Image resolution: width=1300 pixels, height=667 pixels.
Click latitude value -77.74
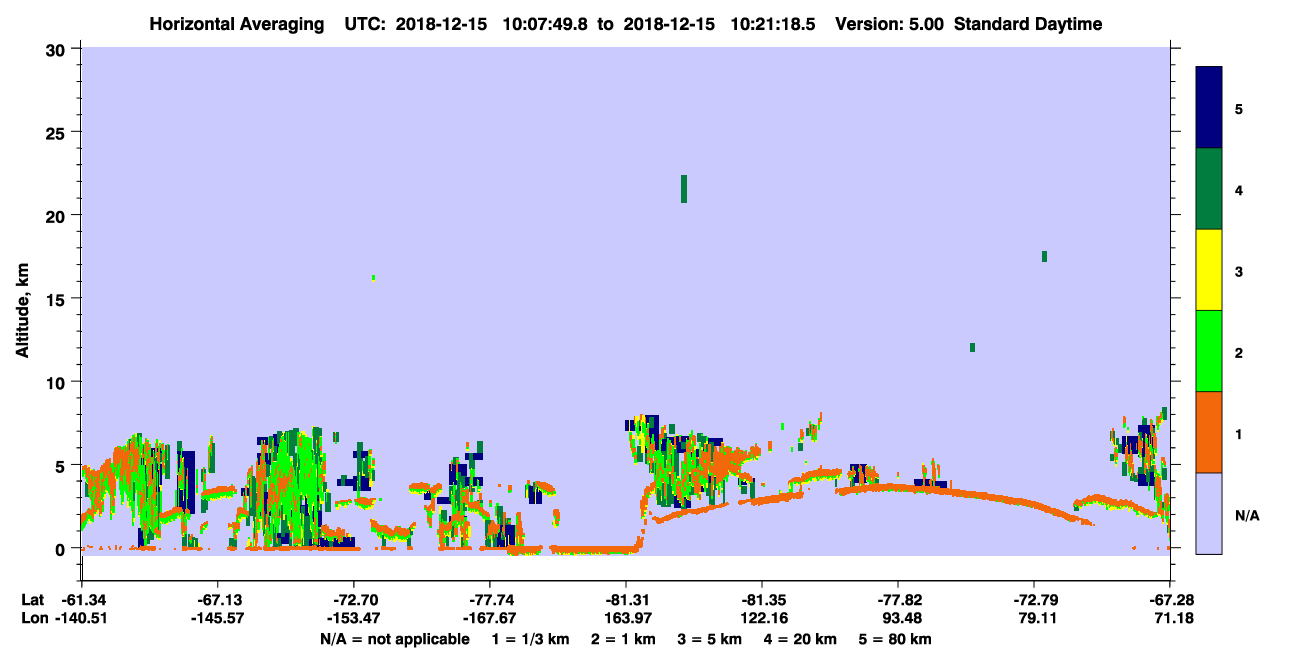tap(489, 600)
